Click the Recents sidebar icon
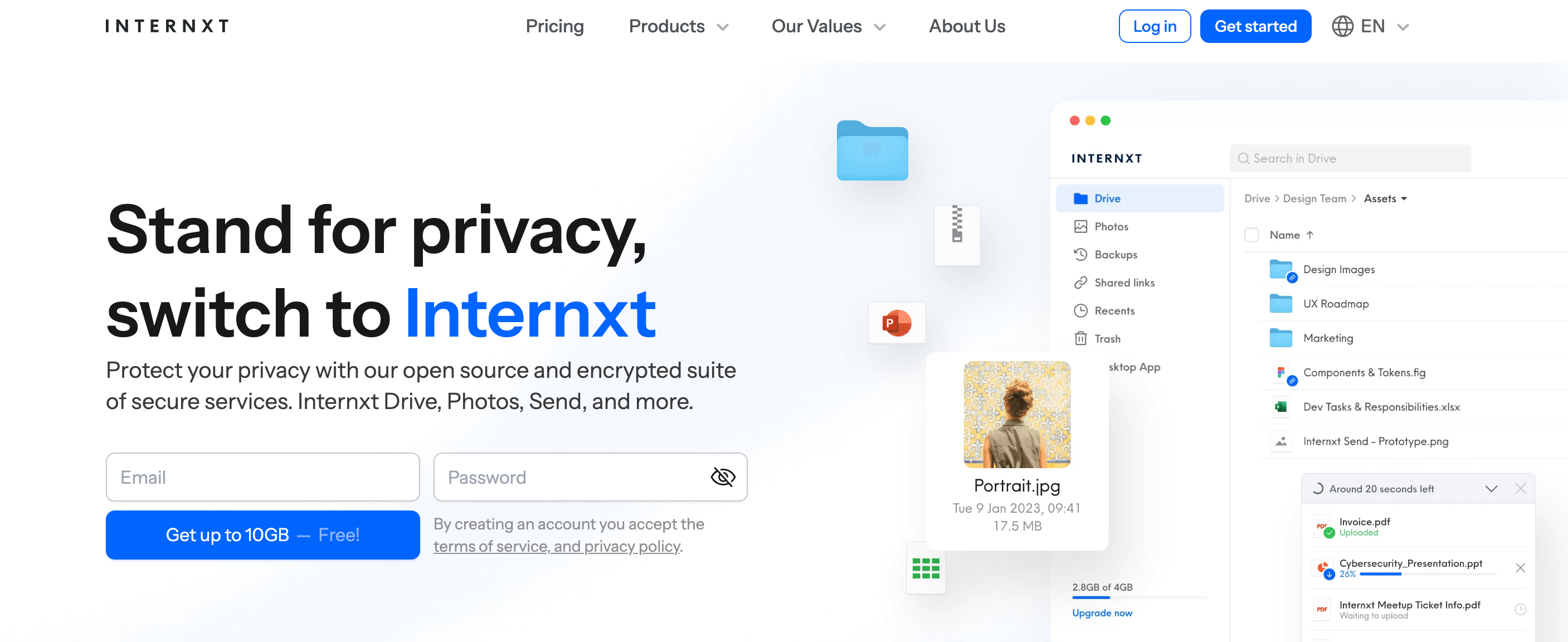1568x642 pixels. coord(1081,310)
